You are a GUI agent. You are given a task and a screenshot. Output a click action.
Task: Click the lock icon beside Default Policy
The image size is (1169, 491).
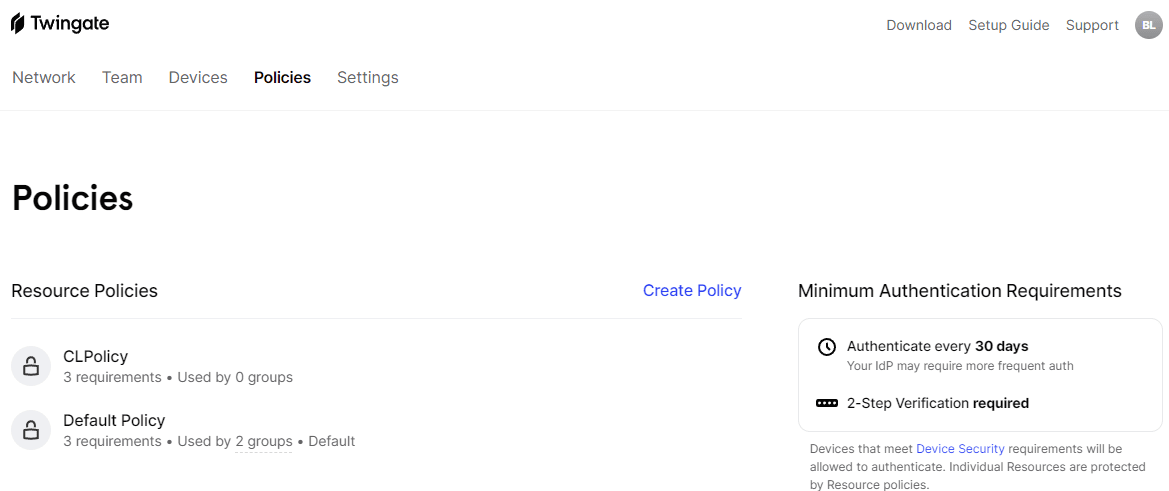click(31, 430)
